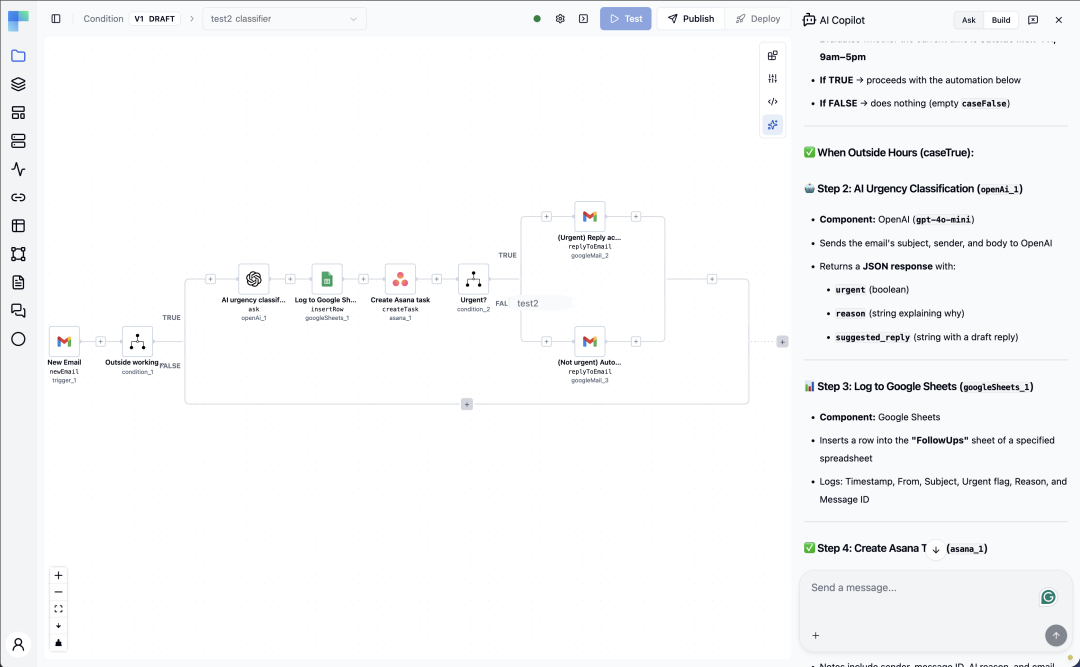
Task: Add step on FALSE branch bottom line
Action: click(466, 404)
